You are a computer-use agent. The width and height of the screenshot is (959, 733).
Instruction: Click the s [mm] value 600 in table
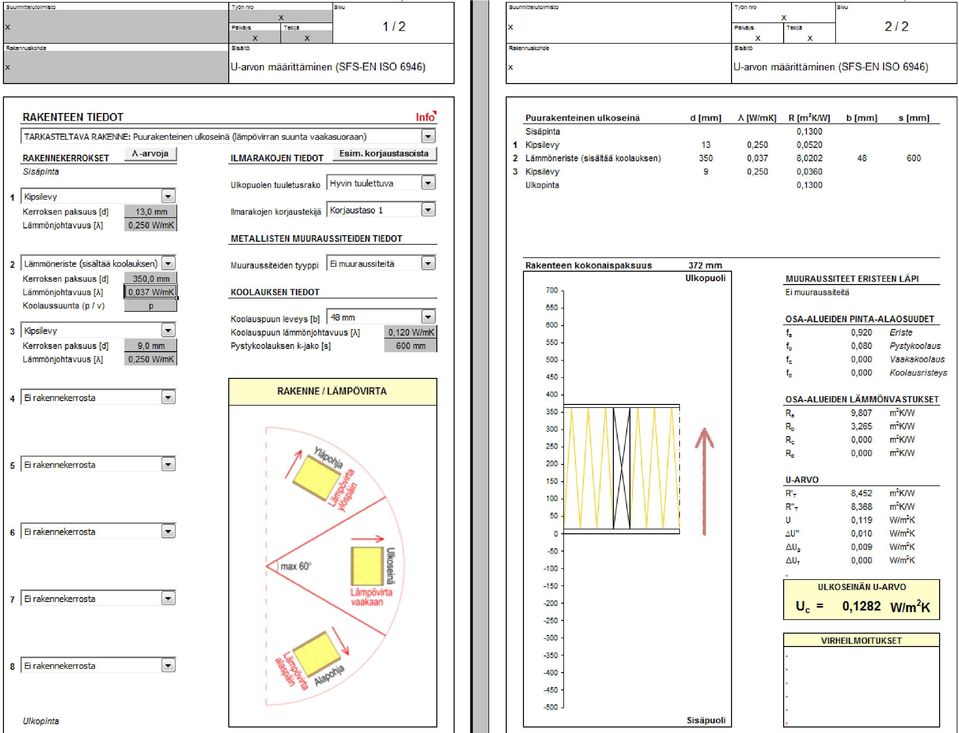coord(914,158)
